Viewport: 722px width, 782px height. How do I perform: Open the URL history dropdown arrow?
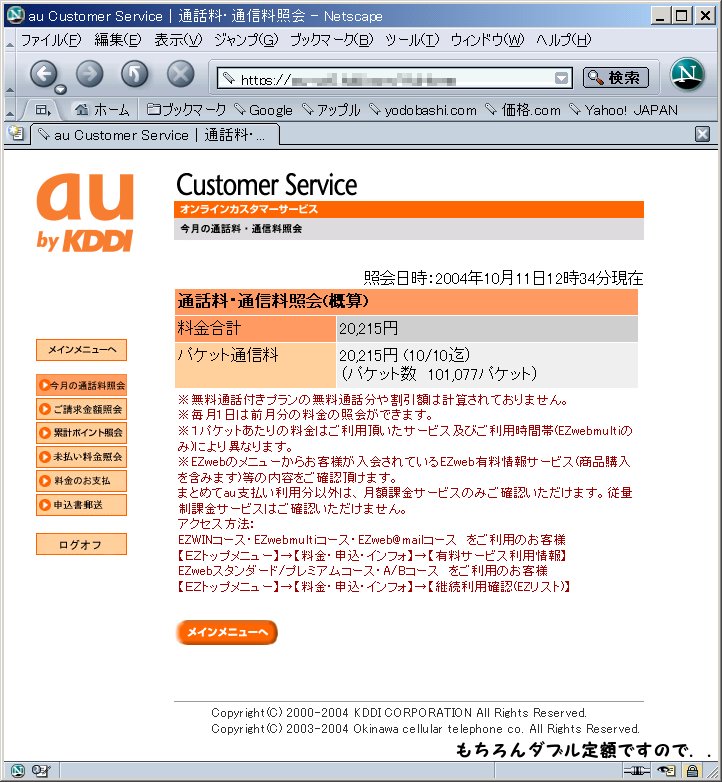[x=561, y=78]
